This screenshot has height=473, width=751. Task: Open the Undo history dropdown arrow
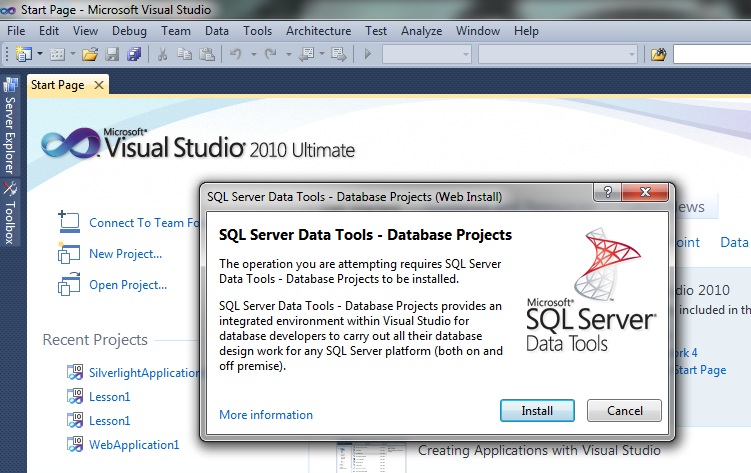[254, 54]
